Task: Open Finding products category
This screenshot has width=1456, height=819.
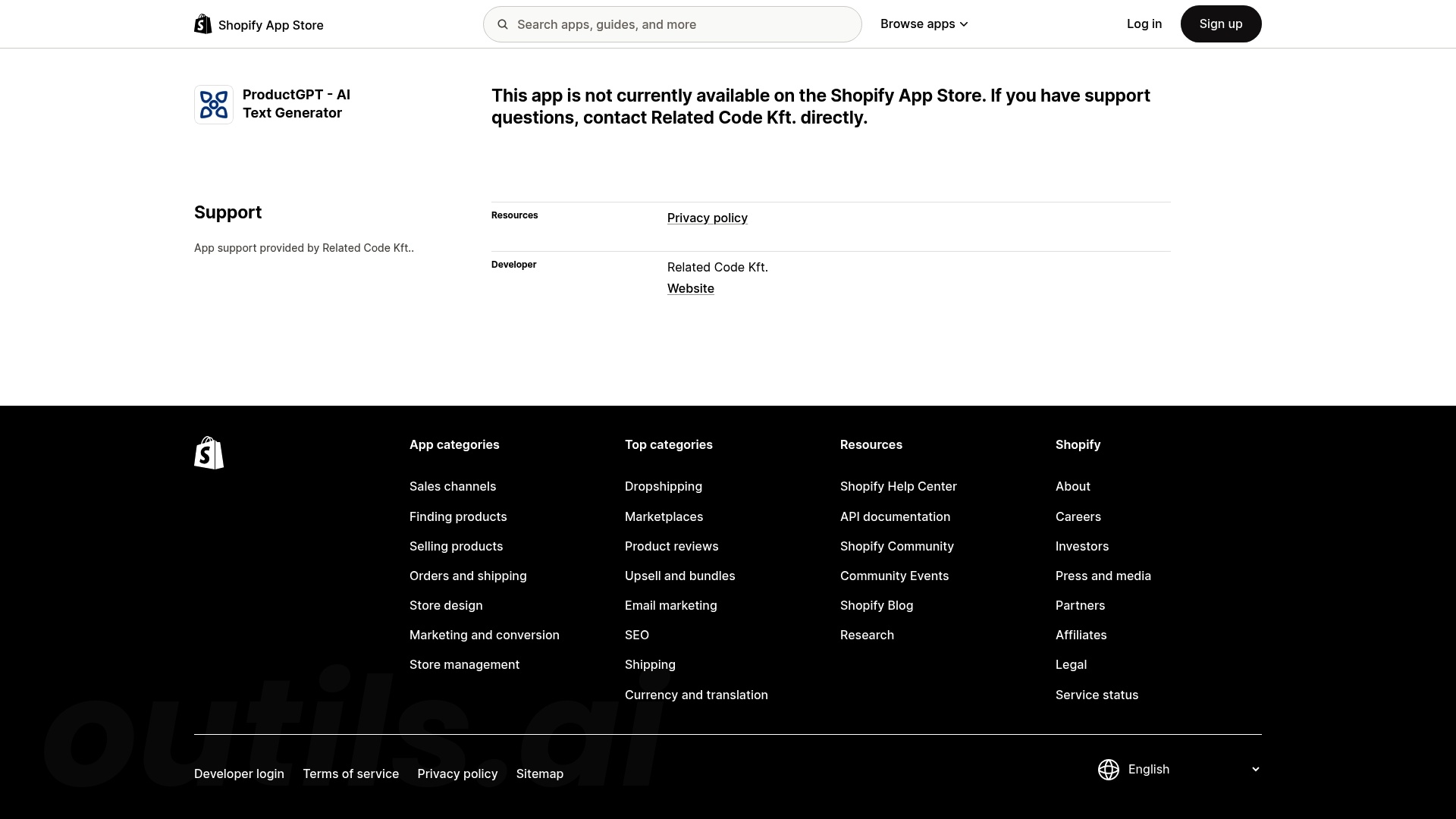Action: pos(458,517)
